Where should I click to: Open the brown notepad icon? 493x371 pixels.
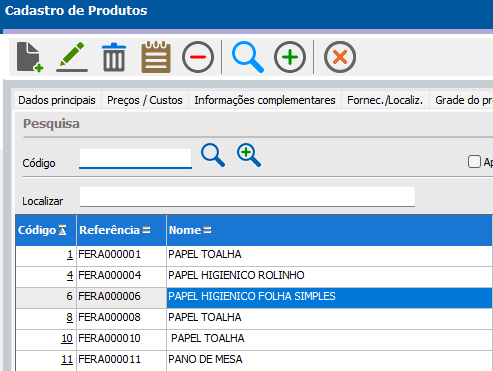[156, 57]
